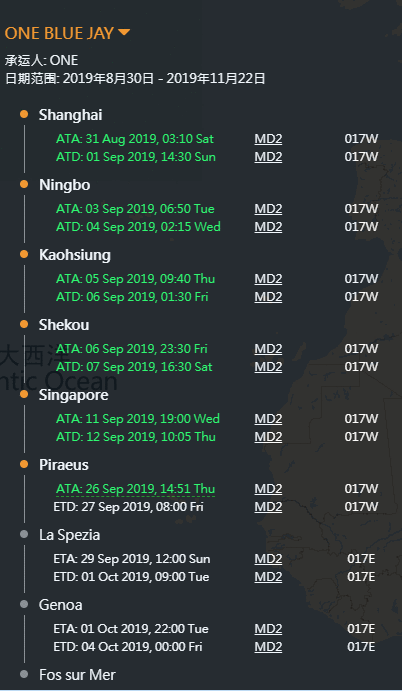Open MD2 link for Shanghai ATA row
The width and height of the screenshot is (402, 691).
(268, 139)
